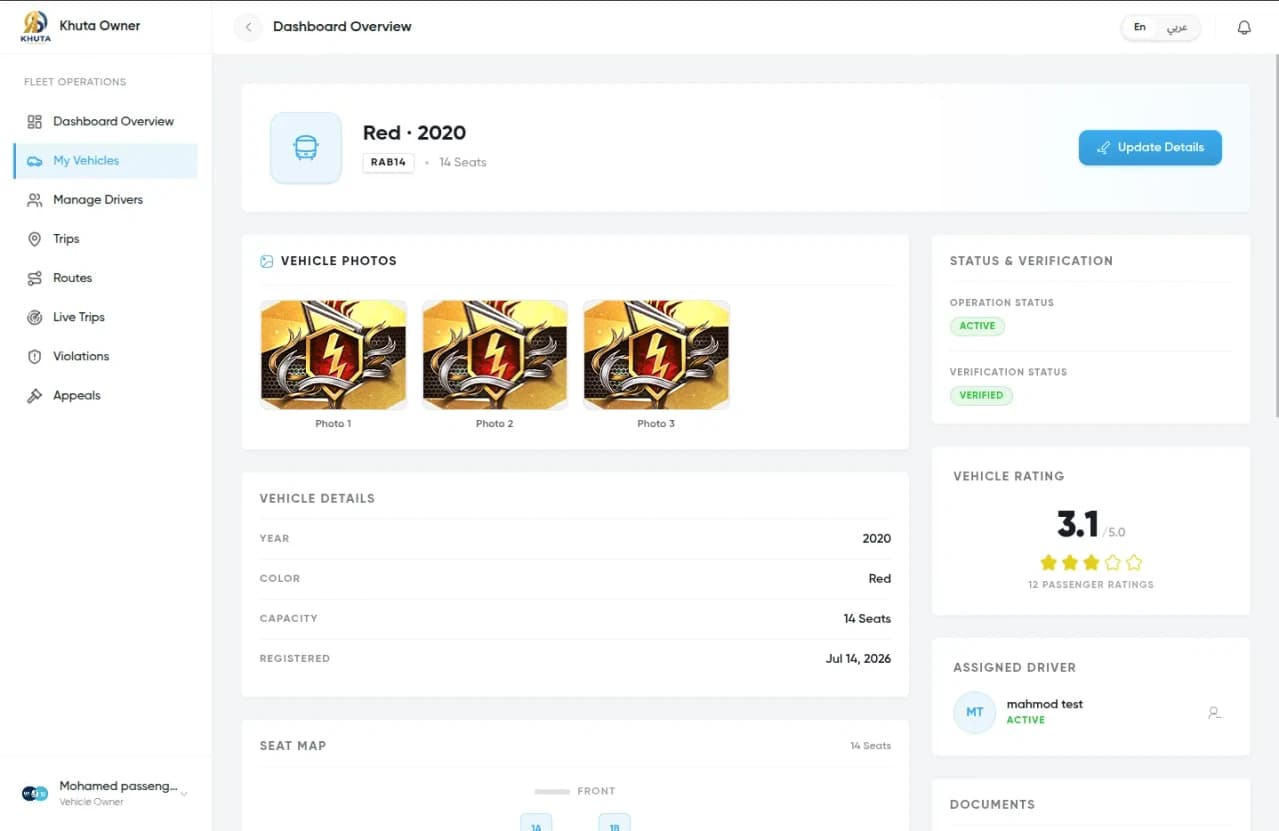
Task: Click the ACTIVE operation status badge
Action: point(977,326)
